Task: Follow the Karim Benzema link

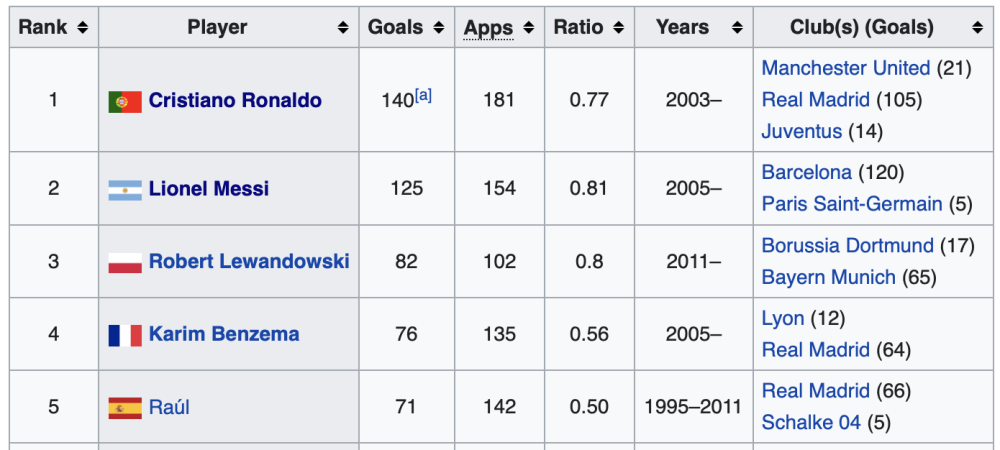Action: click(224, 334)
